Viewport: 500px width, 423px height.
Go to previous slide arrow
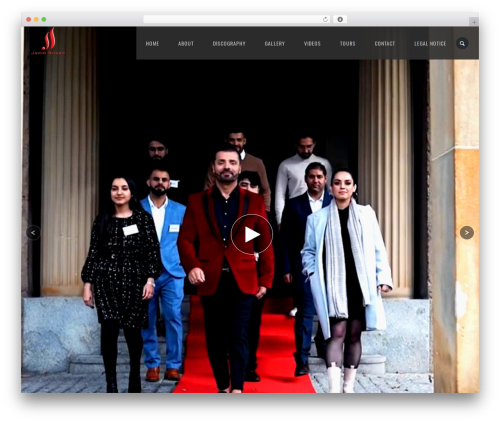[x=33, y=233]
